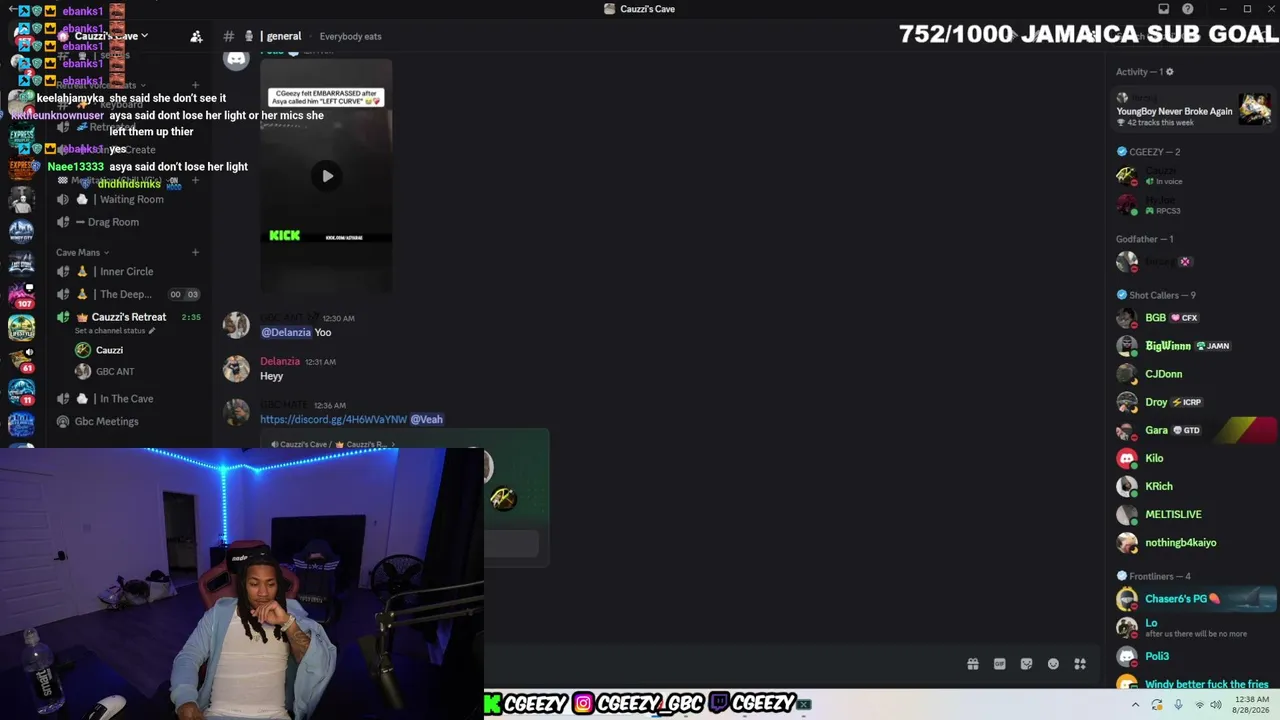Open member MELTISLIVE in the member list

coord(1194,514)
